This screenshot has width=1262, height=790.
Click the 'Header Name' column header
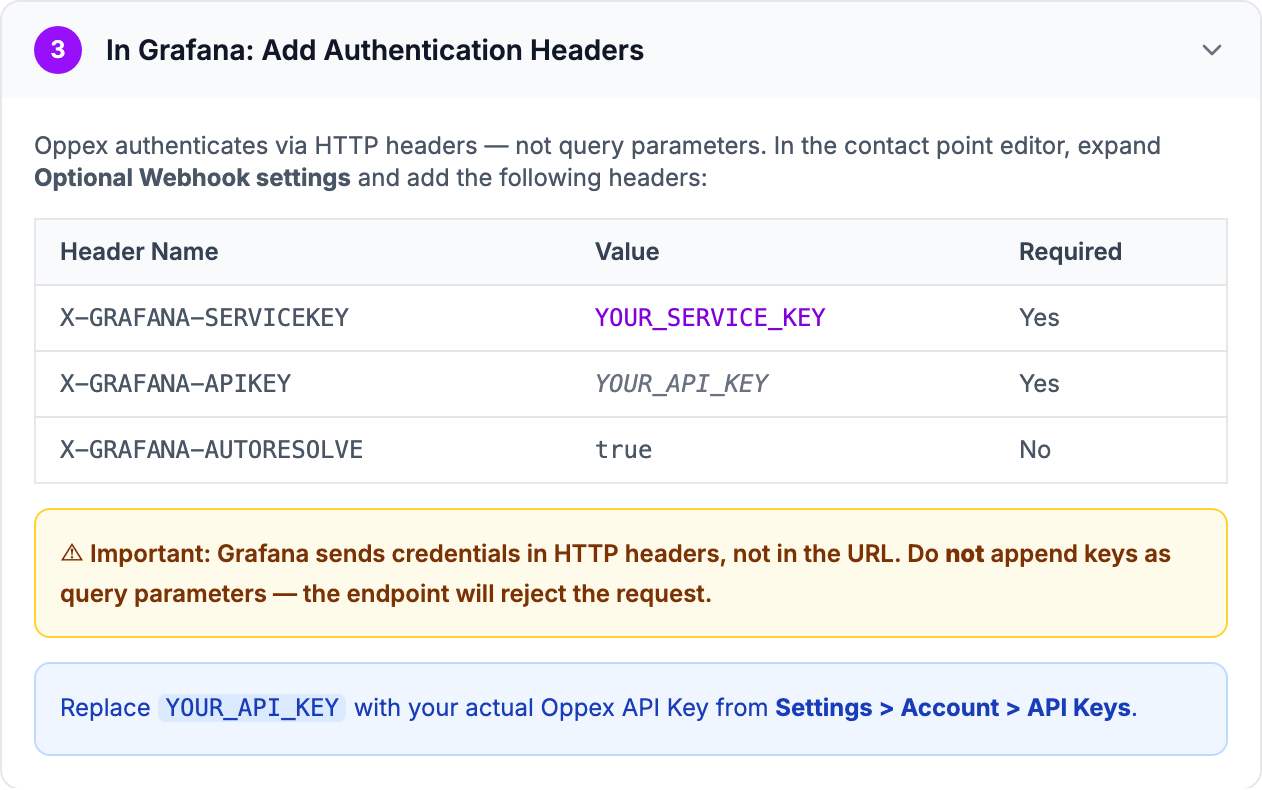[139, 252]
